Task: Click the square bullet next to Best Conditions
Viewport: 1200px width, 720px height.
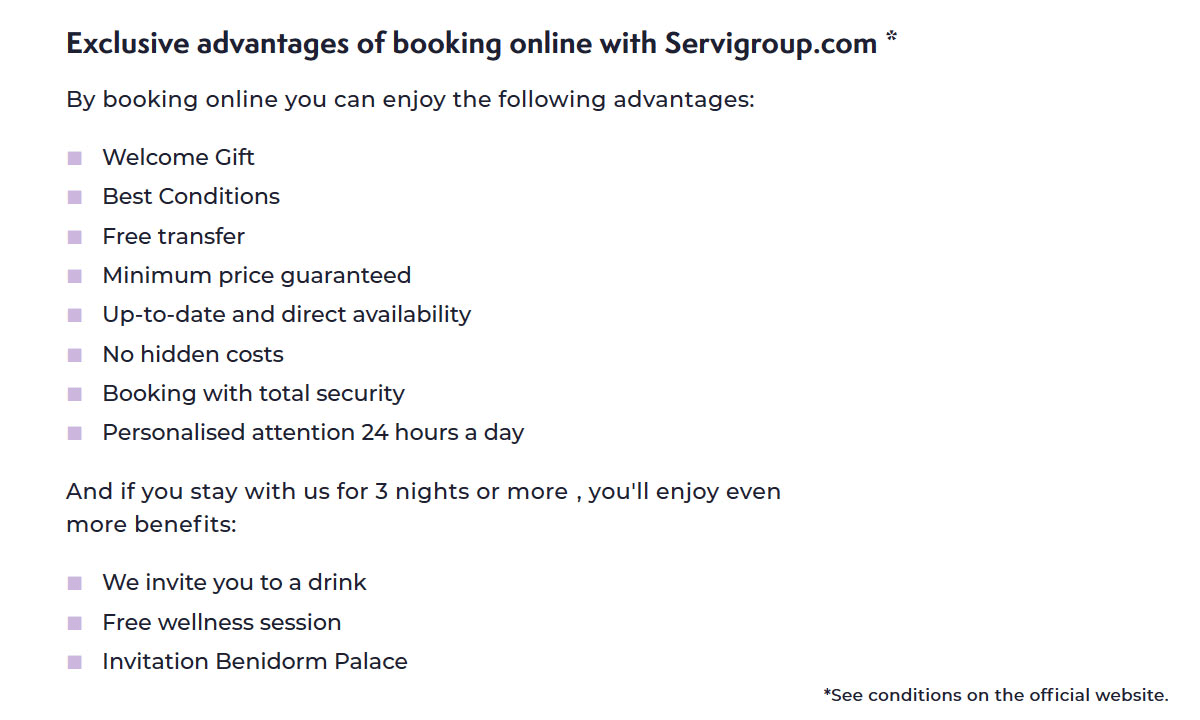Action: (x=75, y=197)
